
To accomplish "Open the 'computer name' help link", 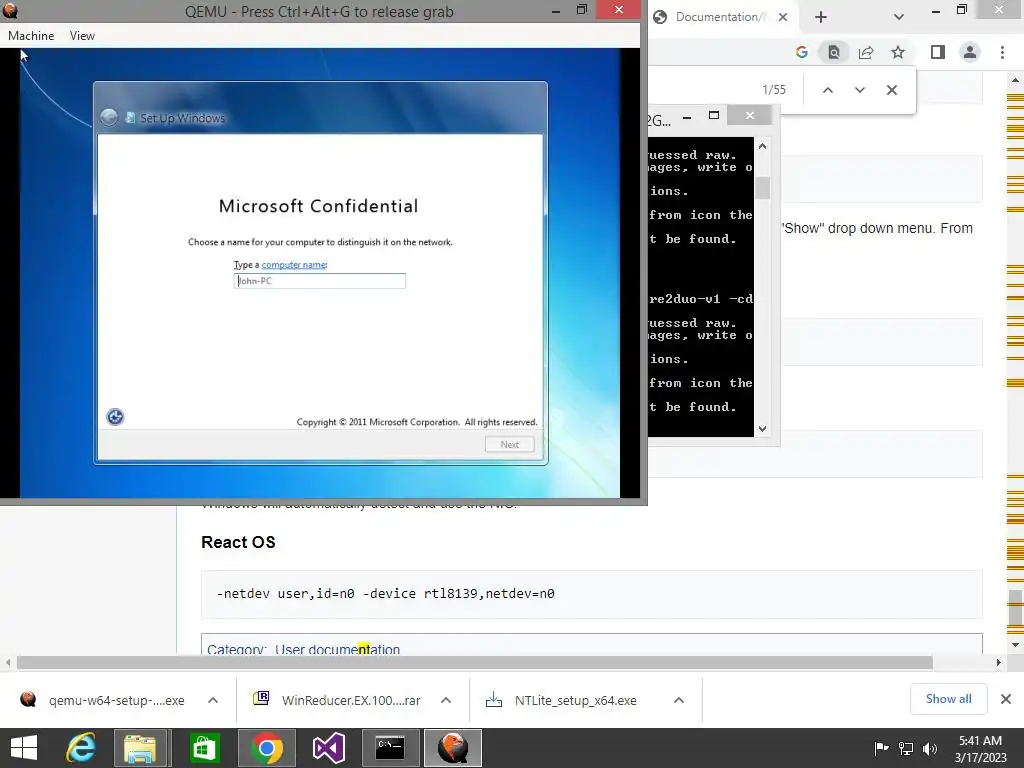I will (x=293, y=264).
